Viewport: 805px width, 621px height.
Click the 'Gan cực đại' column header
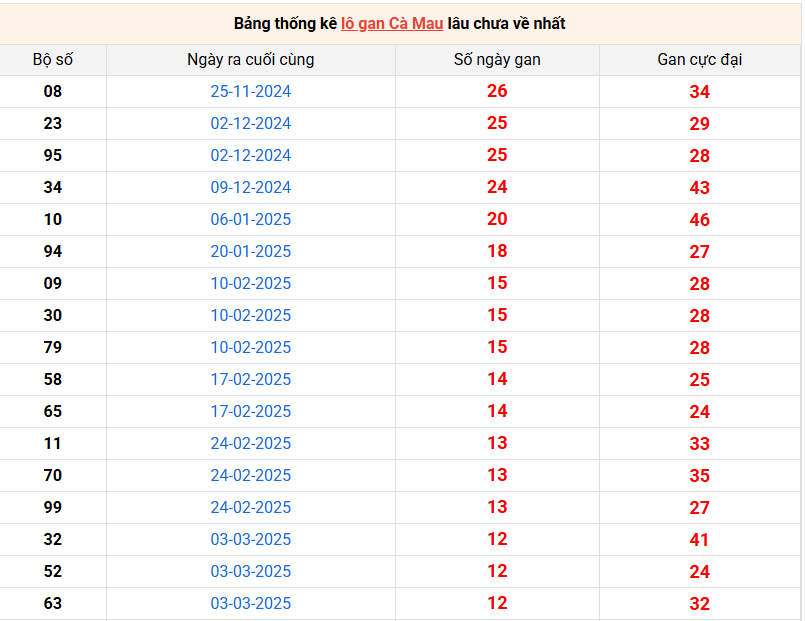pos(699,59)
